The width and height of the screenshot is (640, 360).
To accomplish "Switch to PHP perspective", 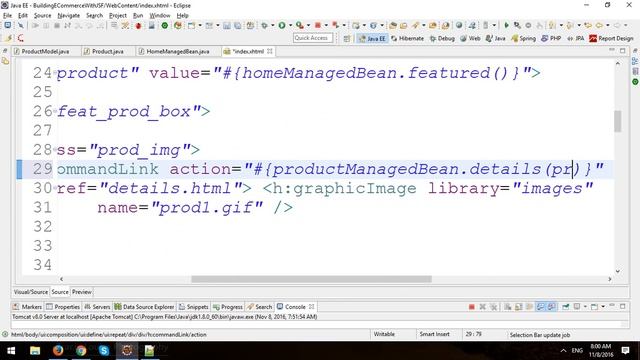I will click(551, 38).
